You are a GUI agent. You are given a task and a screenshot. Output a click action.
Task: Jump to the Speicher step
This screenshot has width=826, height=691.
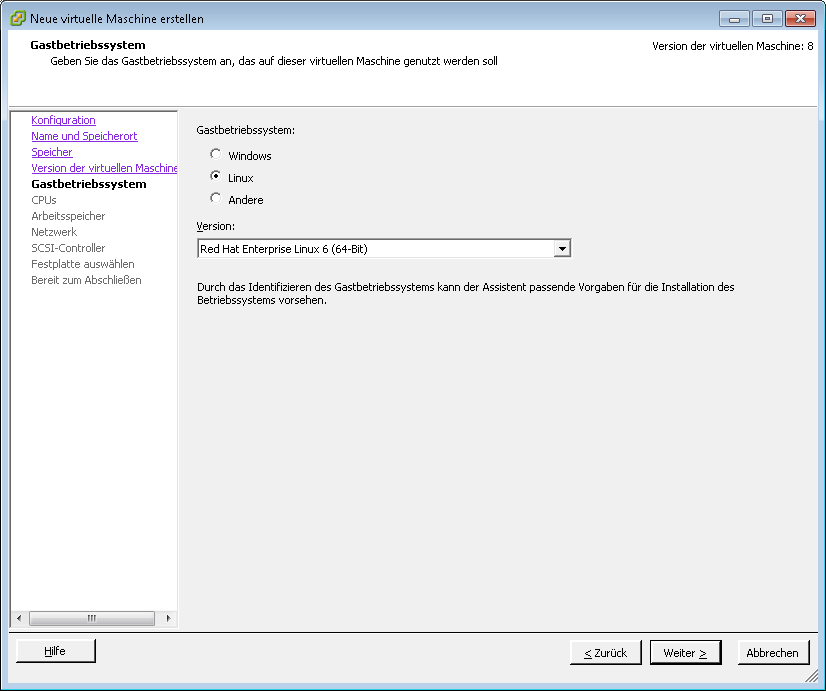[x=52, y=152]
